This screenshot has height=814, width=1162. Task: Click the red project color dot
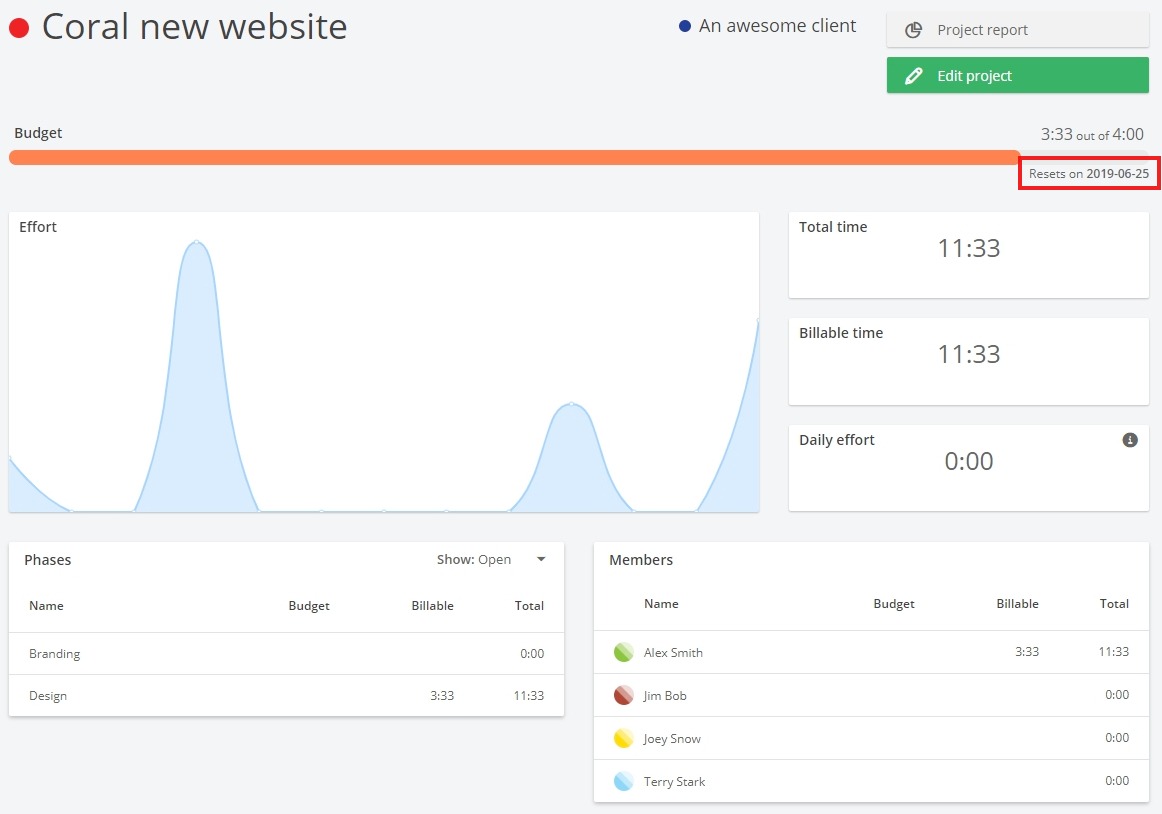coord(19,28)
